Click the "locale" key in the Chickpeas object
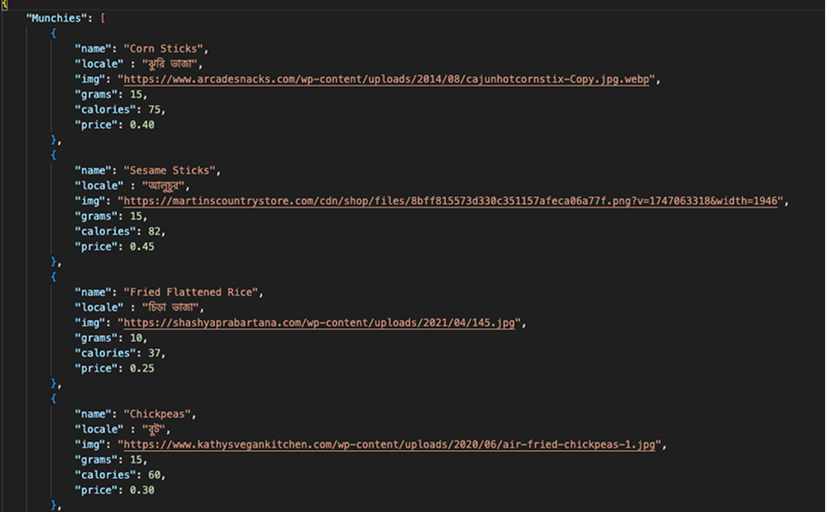 point(100,429)
